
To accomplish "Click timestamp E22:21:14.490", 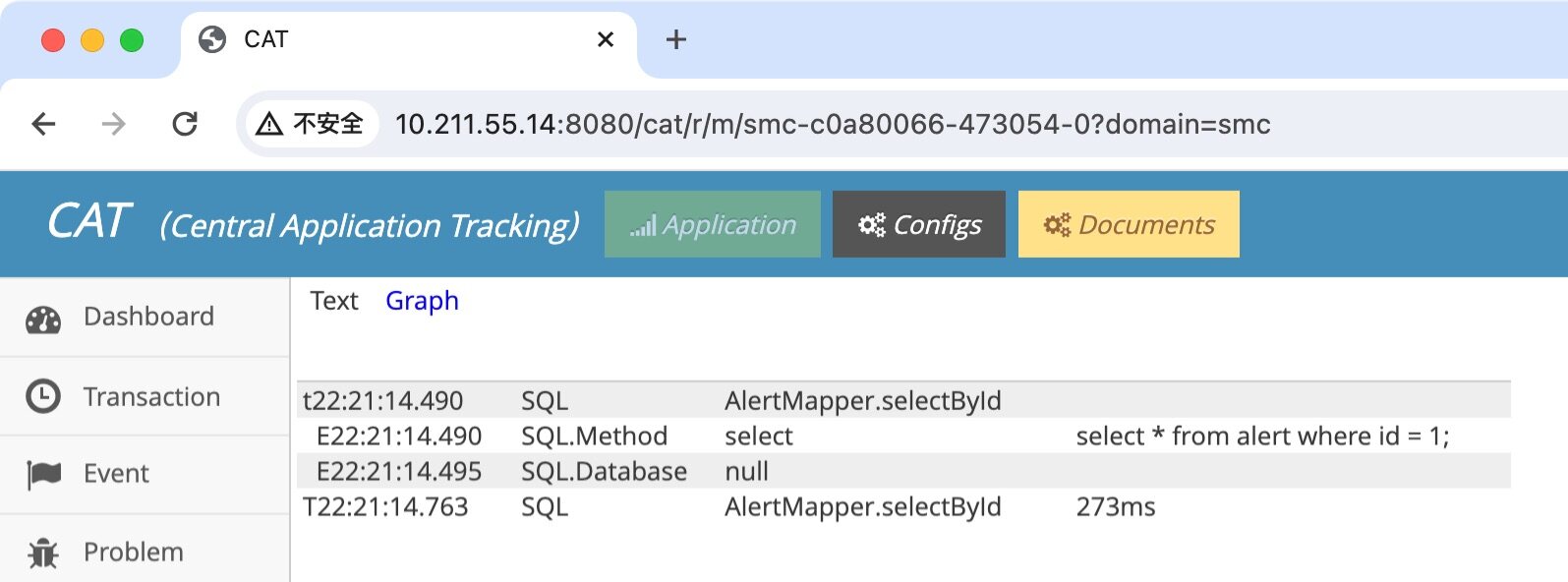I will 399,436.
